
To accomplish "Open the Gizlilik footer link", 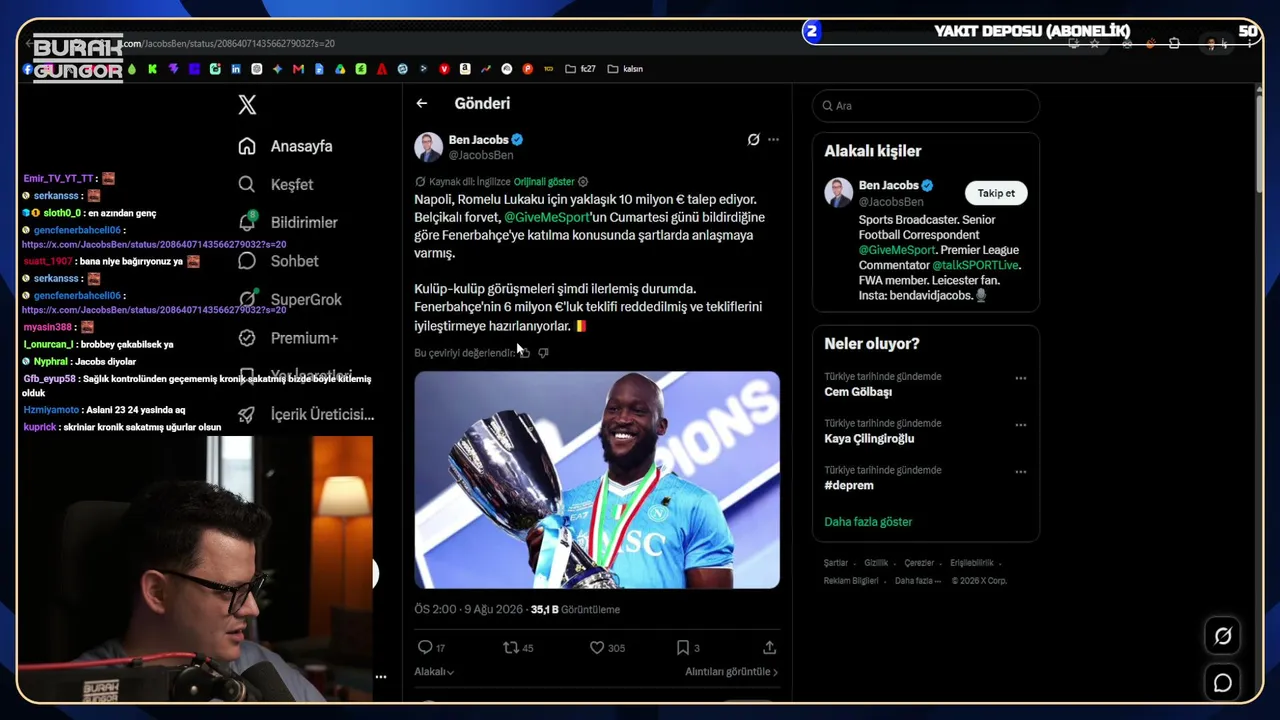I will coord(876,563).
